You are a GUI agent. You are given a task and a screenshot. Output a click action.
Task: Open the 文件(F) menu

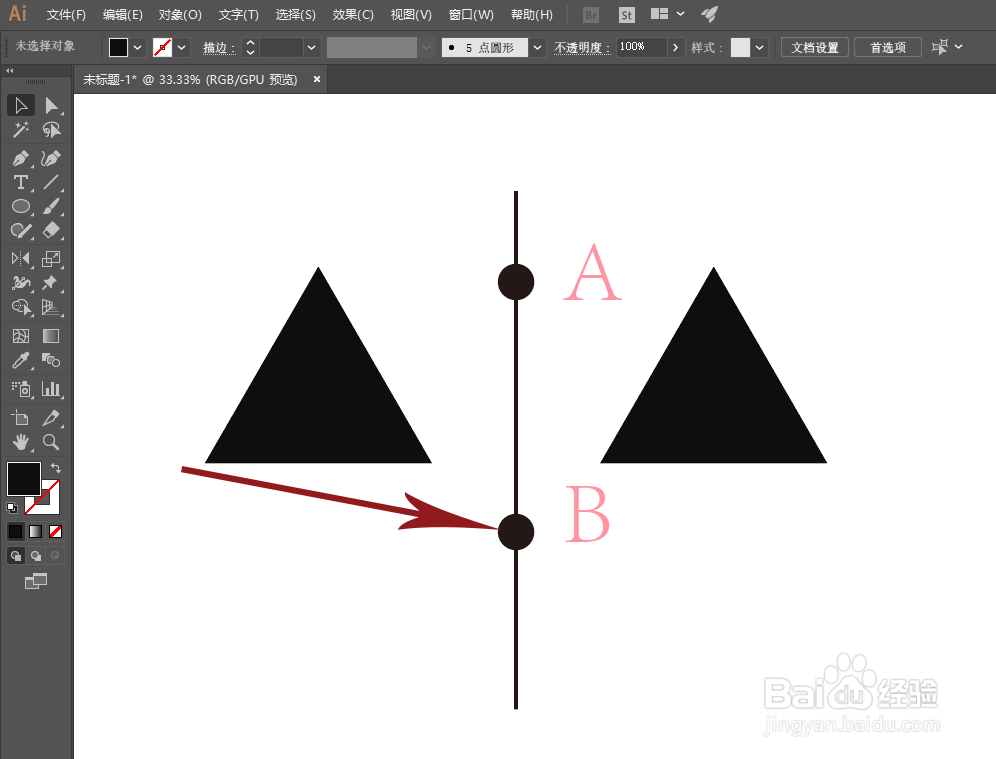click(x=66, y=15)
